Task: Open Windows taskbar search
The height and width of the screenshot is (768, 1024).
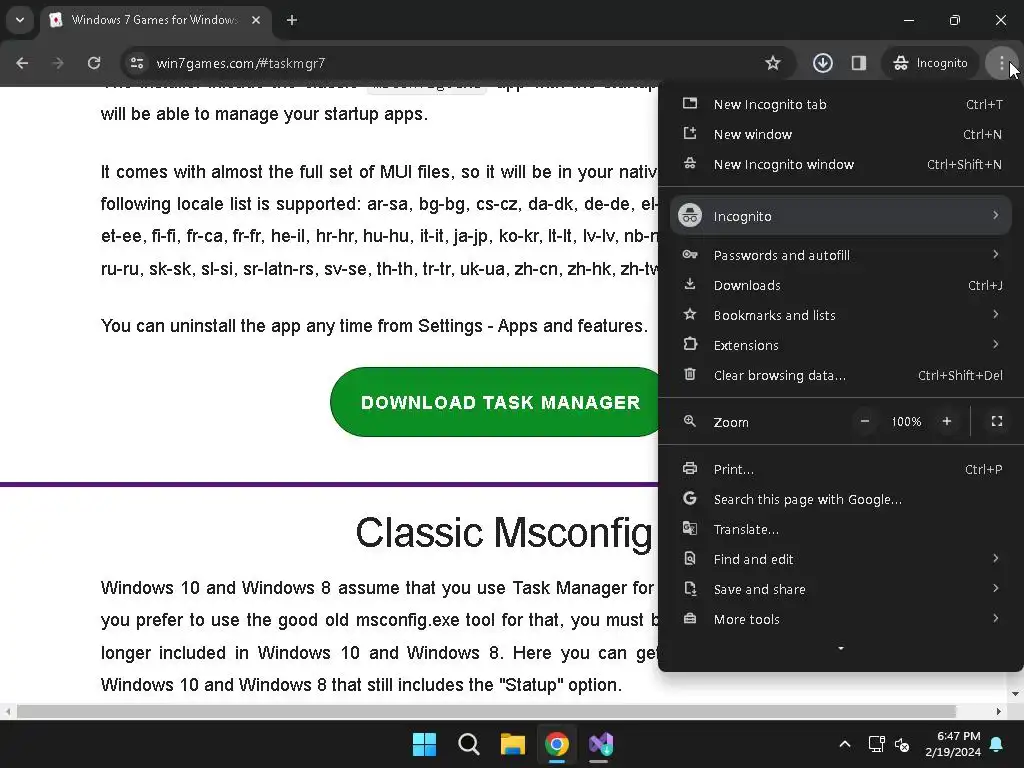Action: 469,744
